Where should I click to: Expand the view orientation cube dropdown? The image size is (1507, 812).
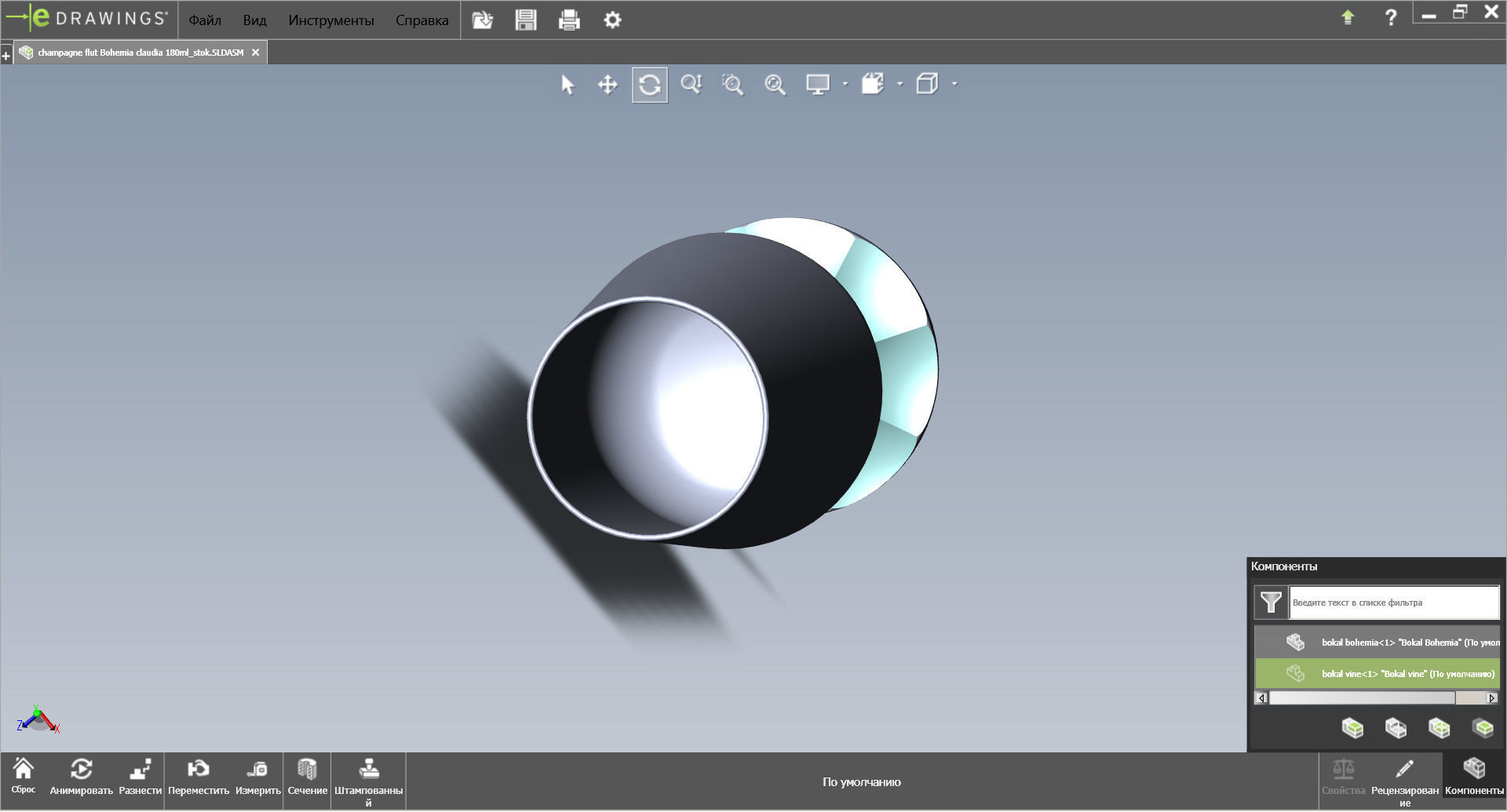click(x=954, y=84)
